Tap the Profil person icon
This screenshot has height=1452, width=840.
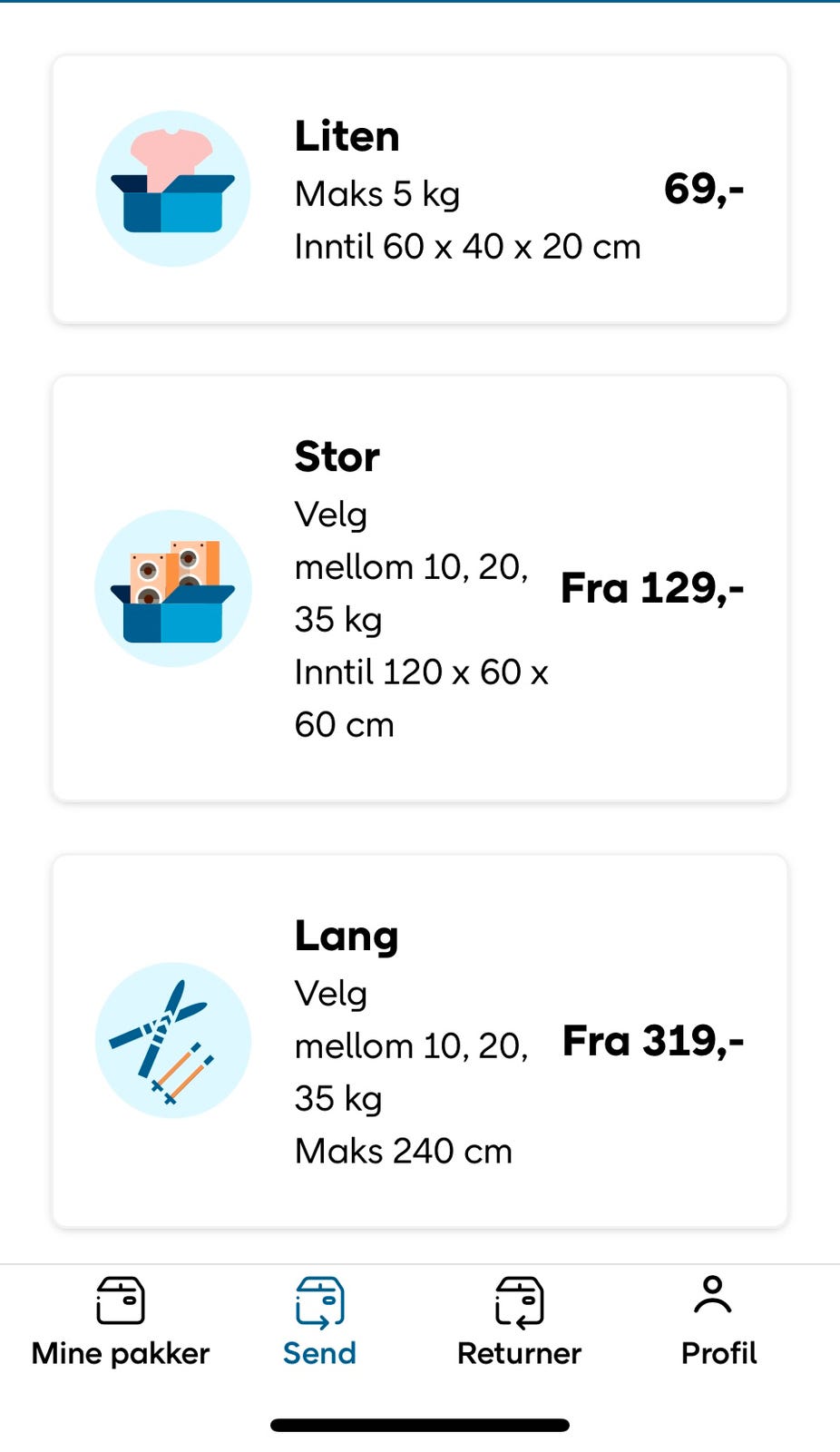[713, 1295]
